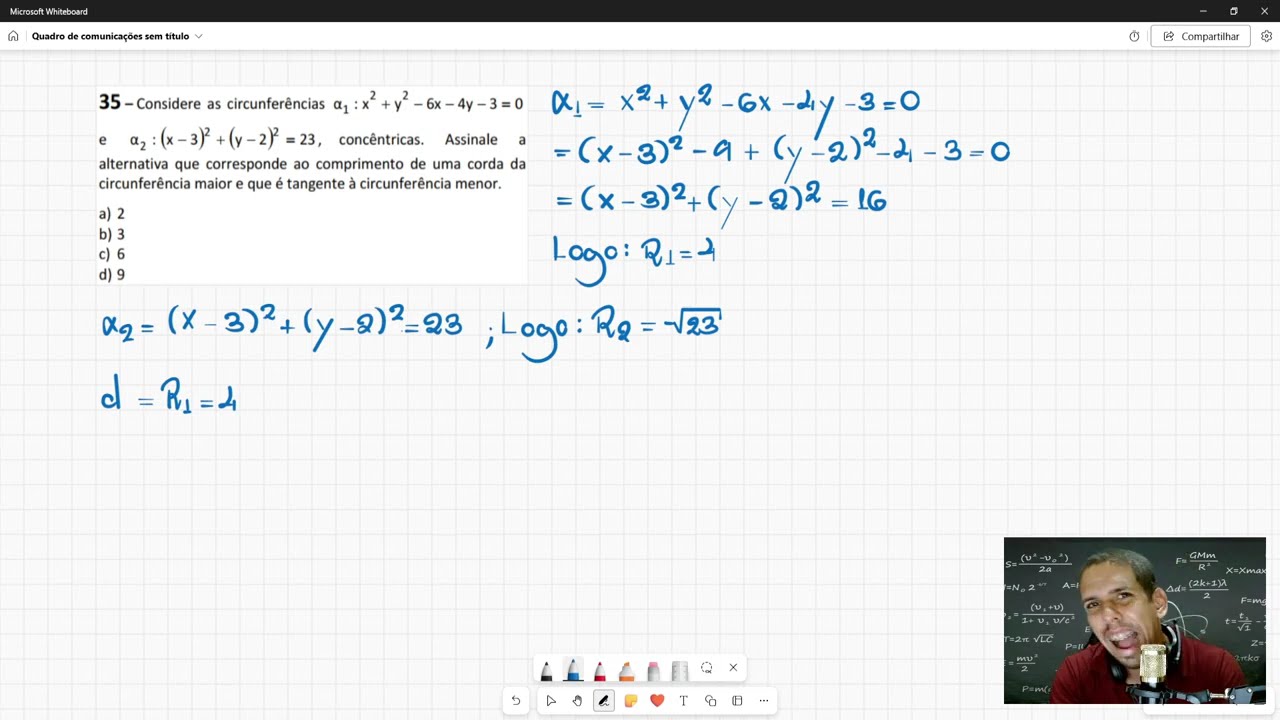Image resolution: width=1280 pixels, height=720 pixels.
Task: Click the Compartilhar share button
Action: point(1201,36)
